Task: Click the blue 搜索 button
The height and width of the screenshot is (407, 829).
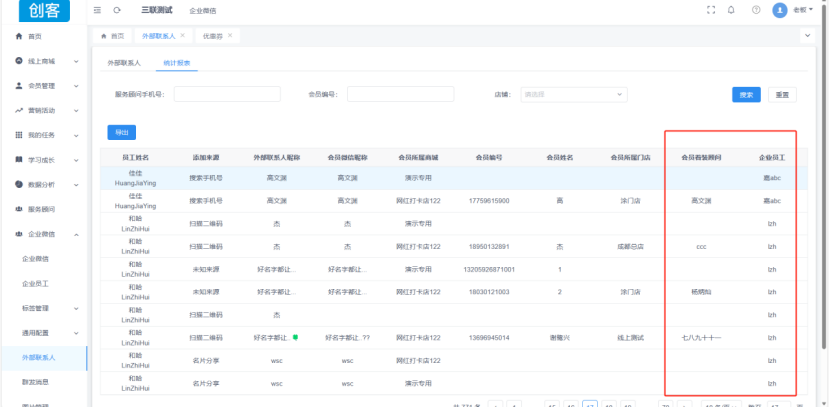Action: (745, 94)
